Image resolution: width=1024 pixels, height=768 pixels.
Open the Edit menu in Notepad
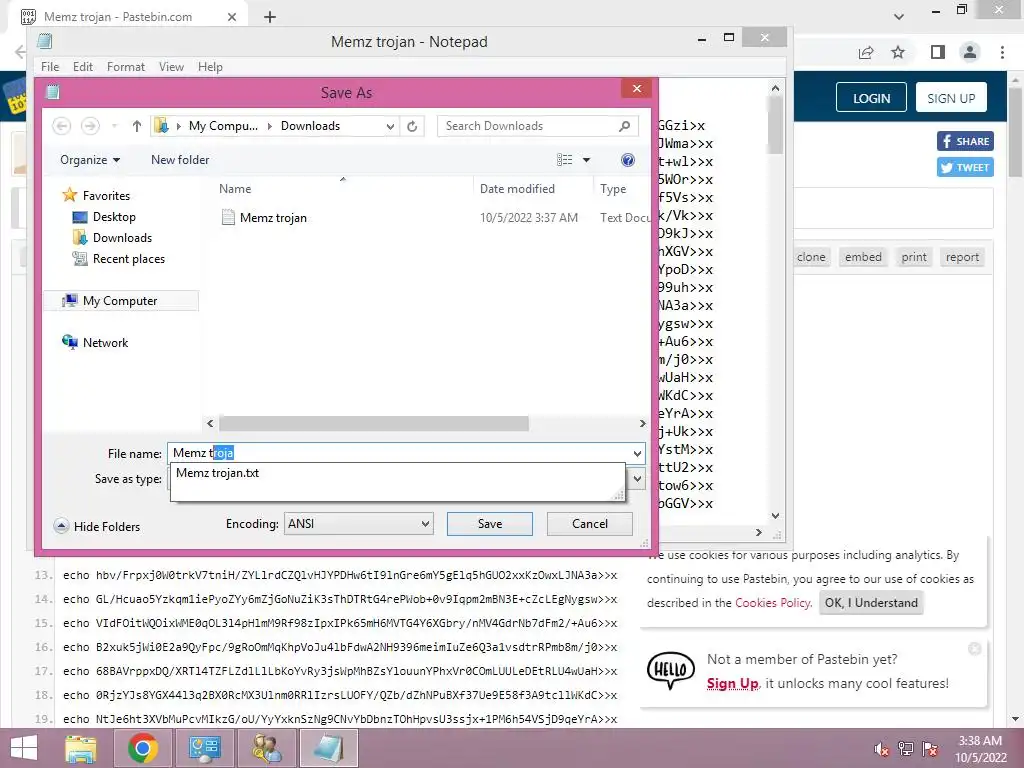point(82,67)
